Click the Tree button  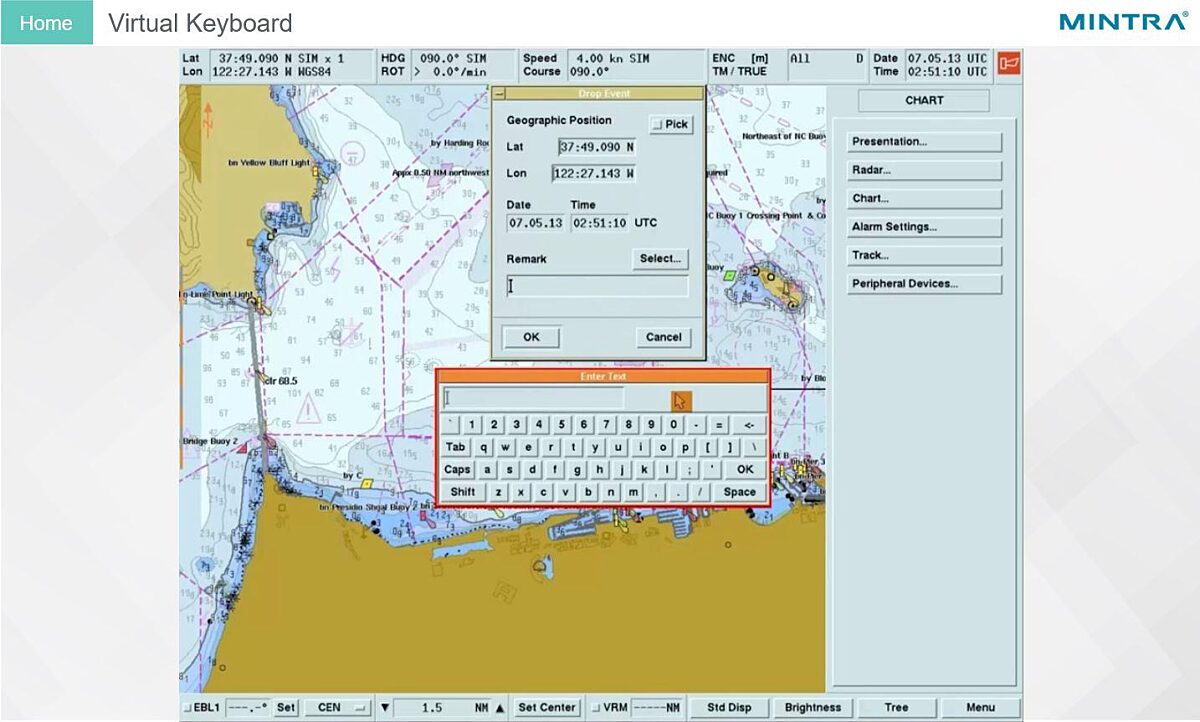[896, 707]
